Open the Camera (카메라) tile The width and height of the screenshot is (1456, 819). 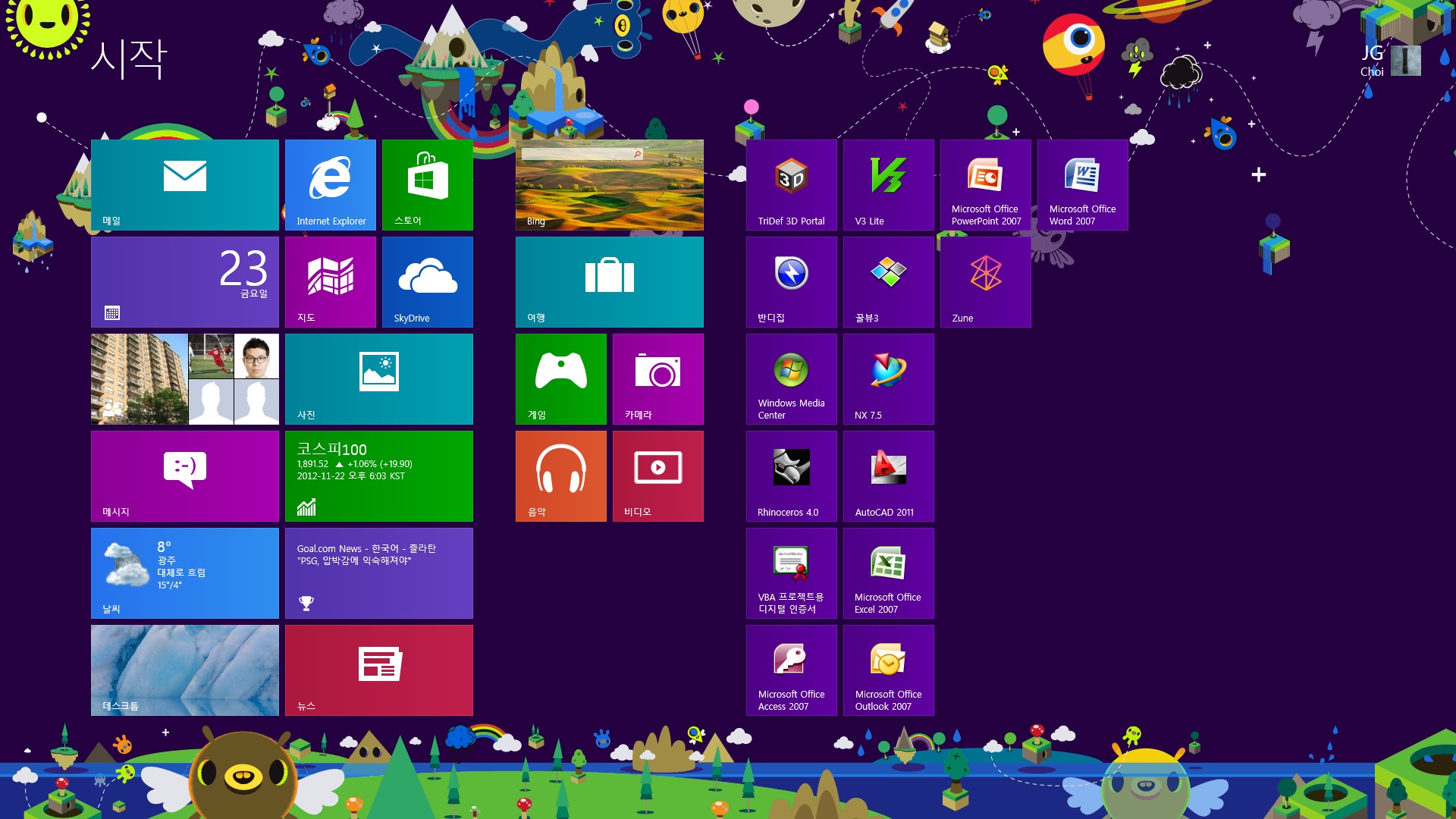pyautogui.click(x=658, y=379)
